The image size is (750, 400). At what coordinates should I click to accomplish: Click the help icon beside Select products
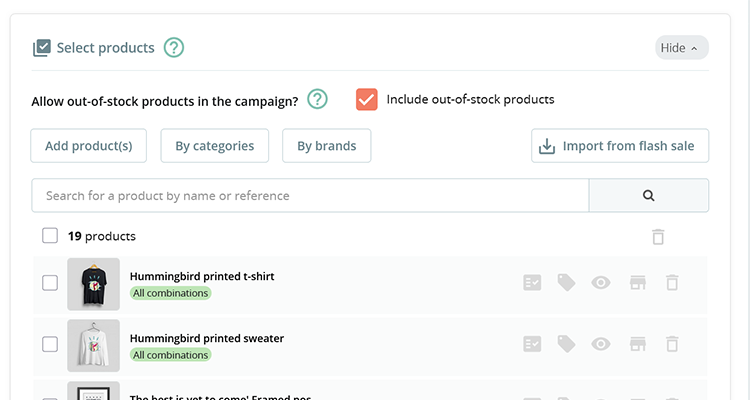coord(174,47)
